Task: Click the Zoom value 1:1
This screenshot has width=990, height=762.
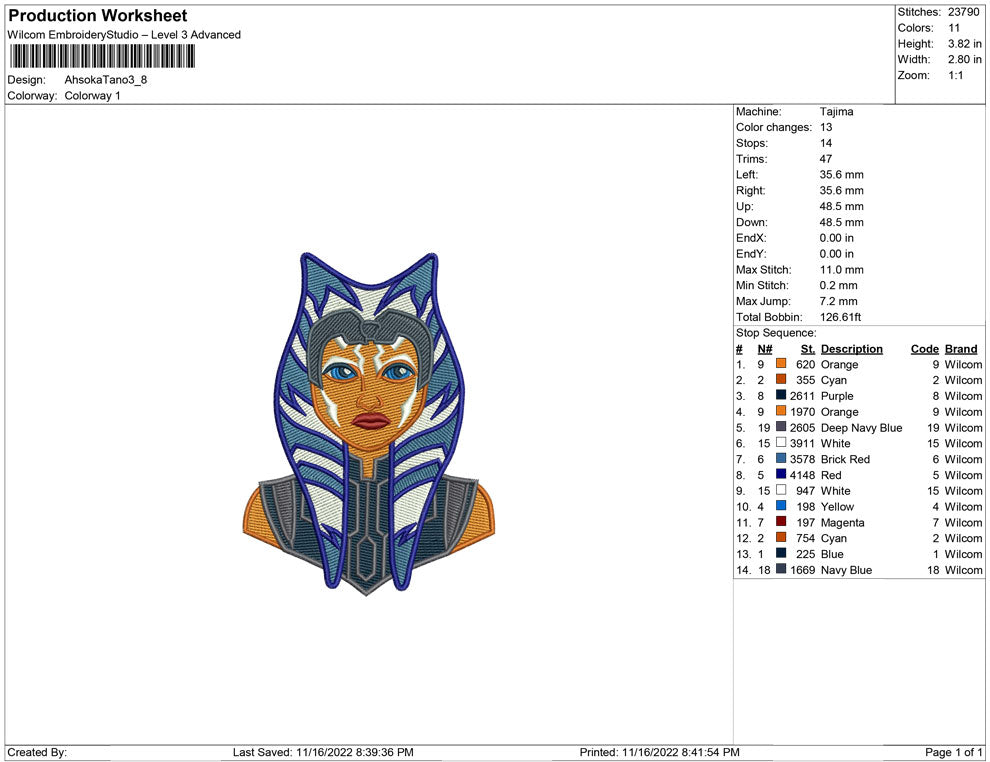Action: click(x=956, y=75)
